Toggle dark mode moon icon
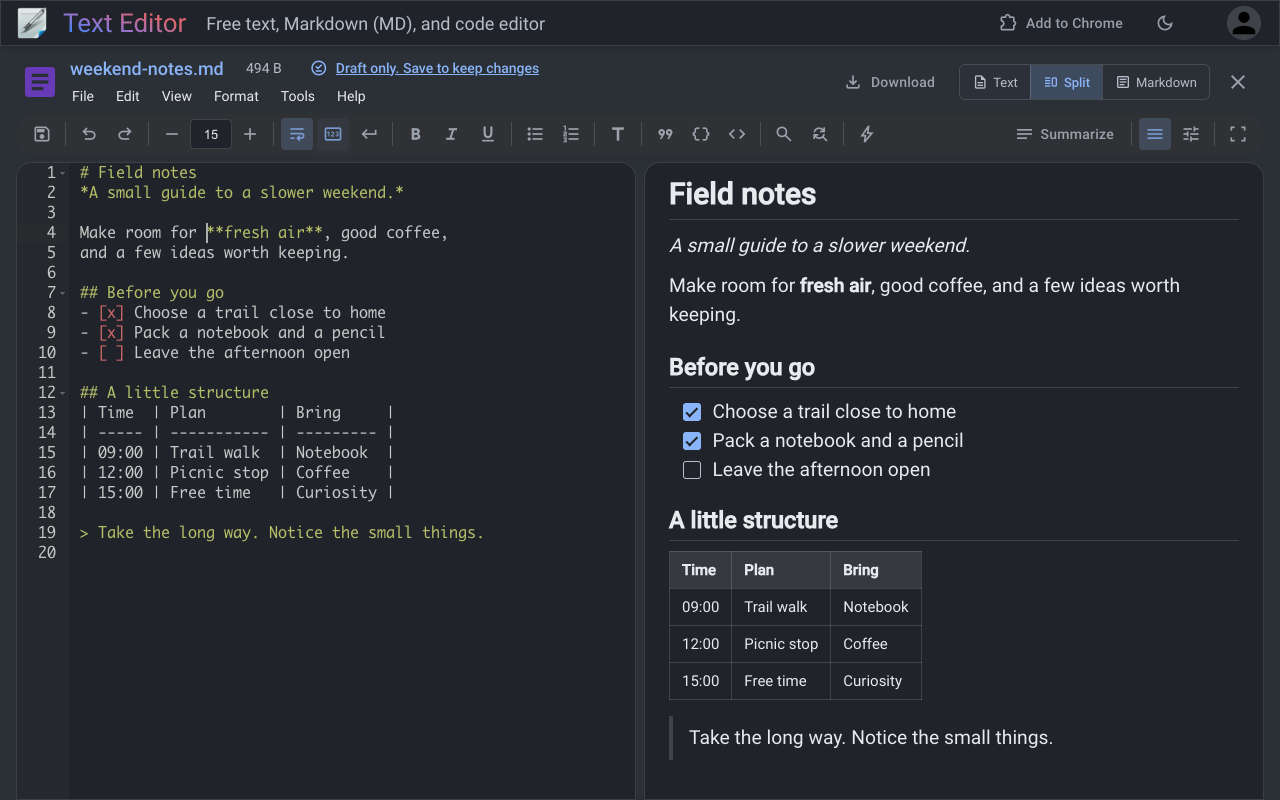 pos(1165,23)
